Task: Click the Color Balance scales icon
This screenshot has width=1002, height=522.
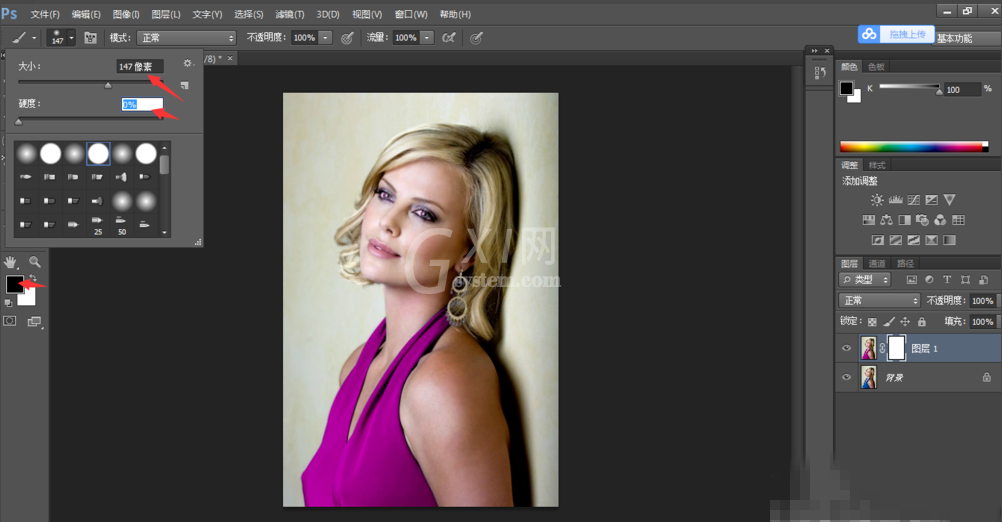Action: click(x=886, y=220)
